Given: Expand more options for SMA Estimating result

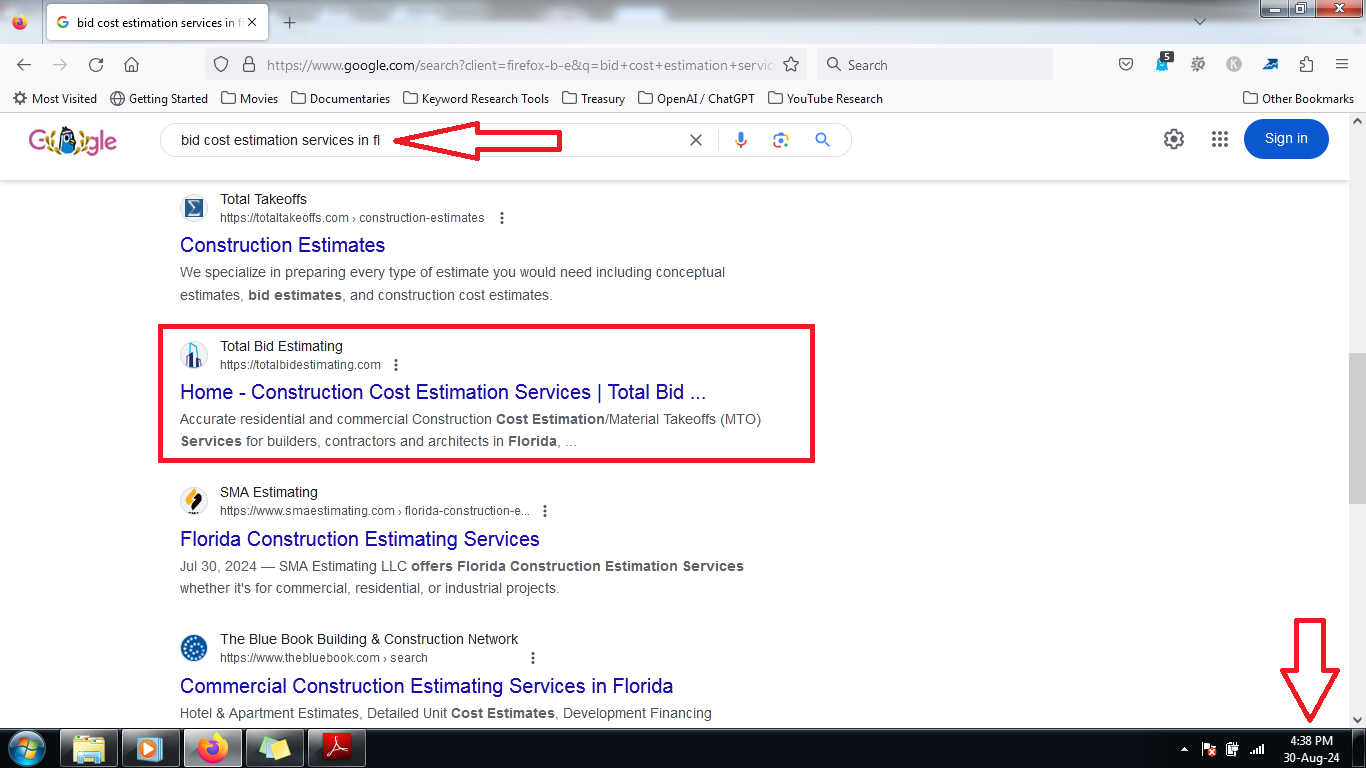Looking at the screenshot, I should [545, 511].
